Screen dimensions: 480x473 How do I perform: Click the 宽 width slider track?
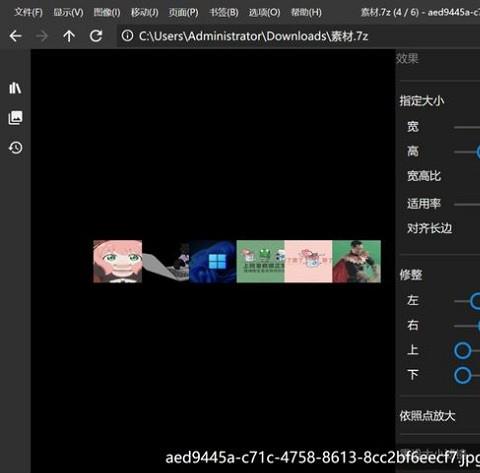tap(467, 127)
